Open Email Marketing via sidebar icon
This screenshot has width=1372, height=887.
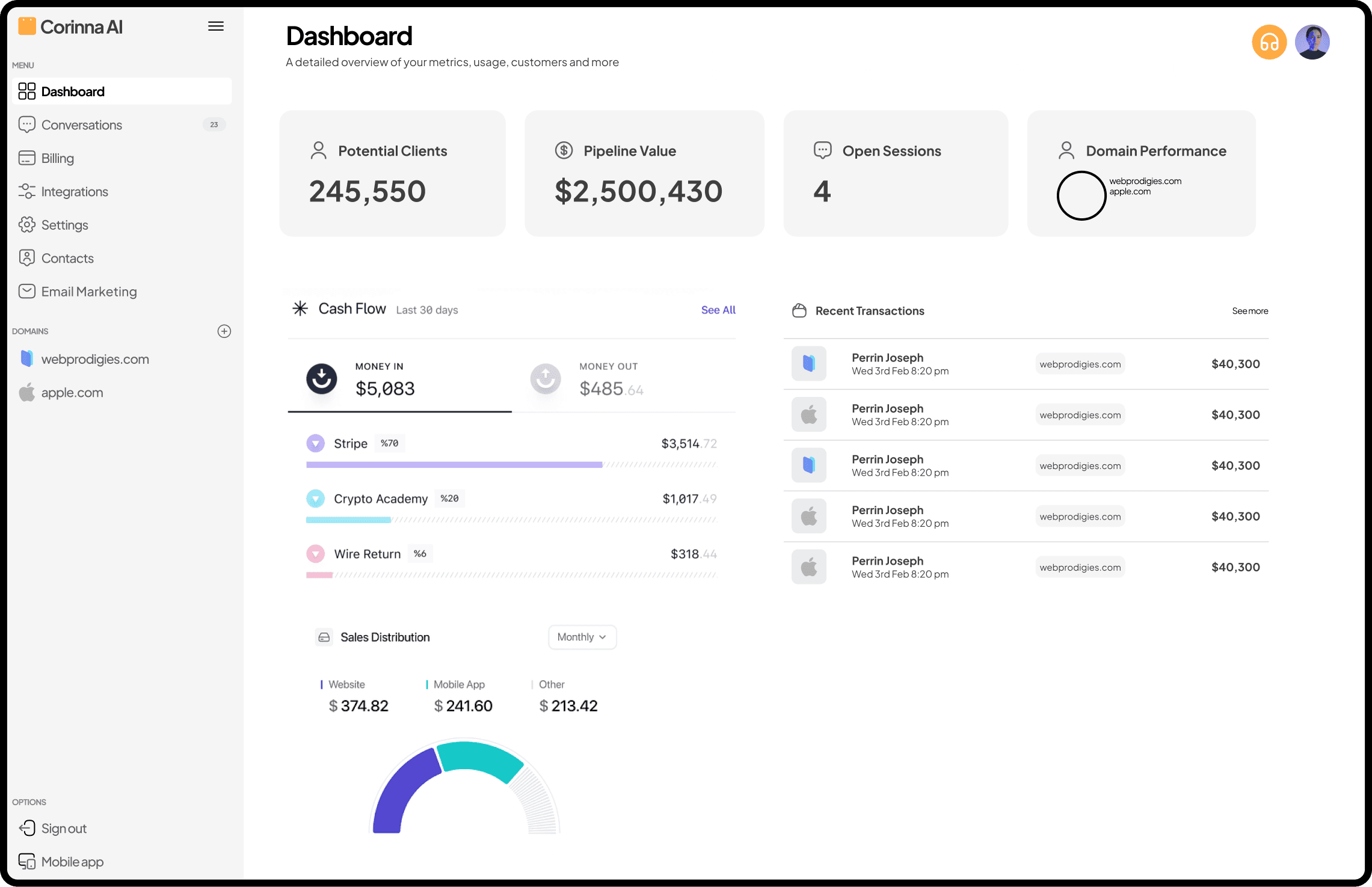[27, 291]
